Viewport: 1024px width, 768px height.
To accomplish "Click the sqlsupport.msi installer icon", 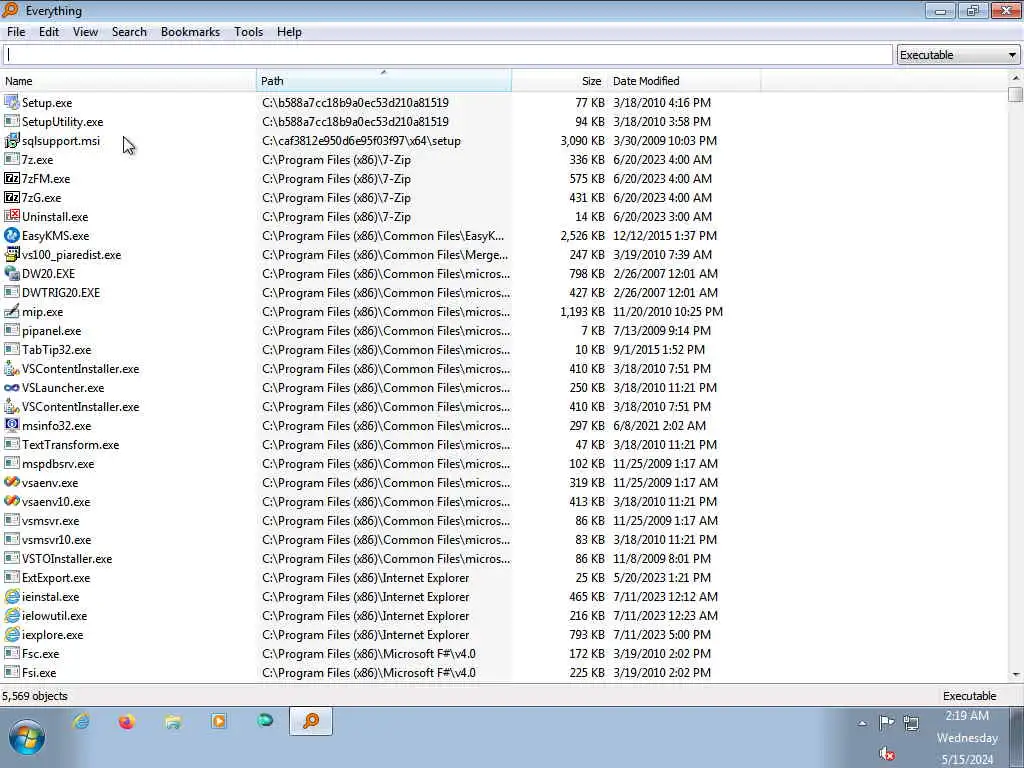I will [12, 140].
